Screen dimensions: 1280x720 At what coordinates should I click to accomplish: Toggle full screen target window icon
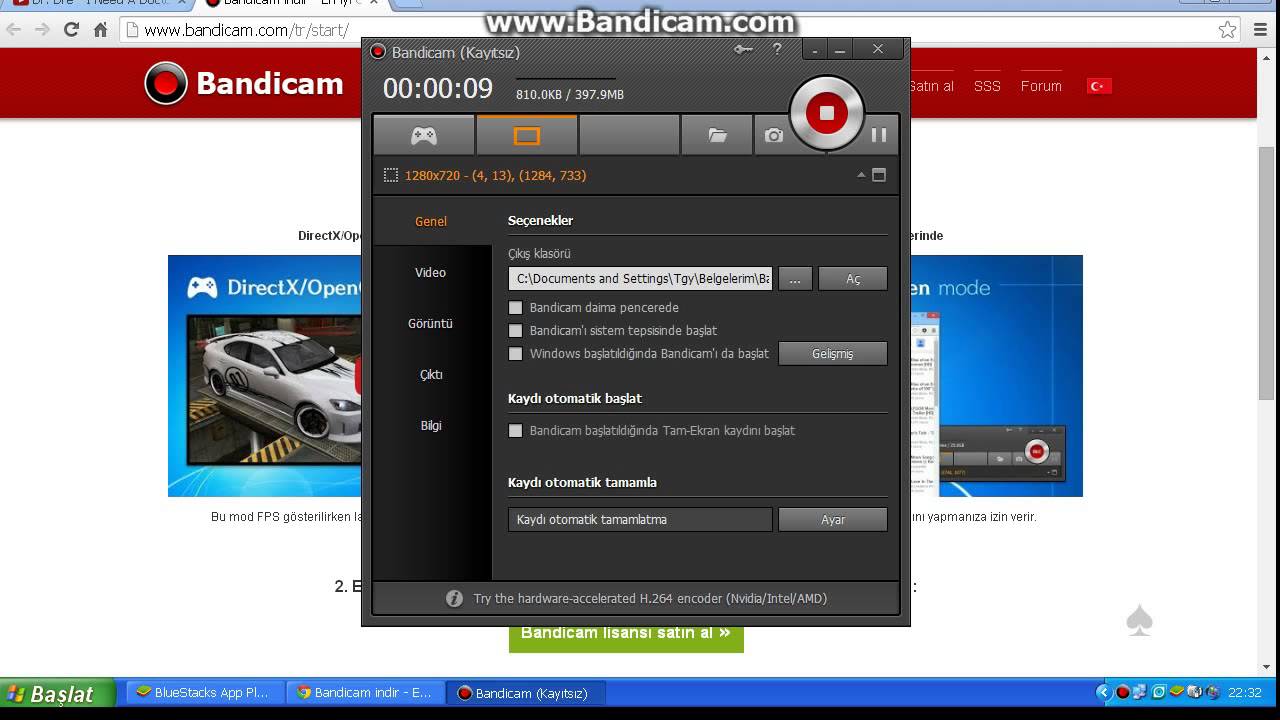(879, 175)
